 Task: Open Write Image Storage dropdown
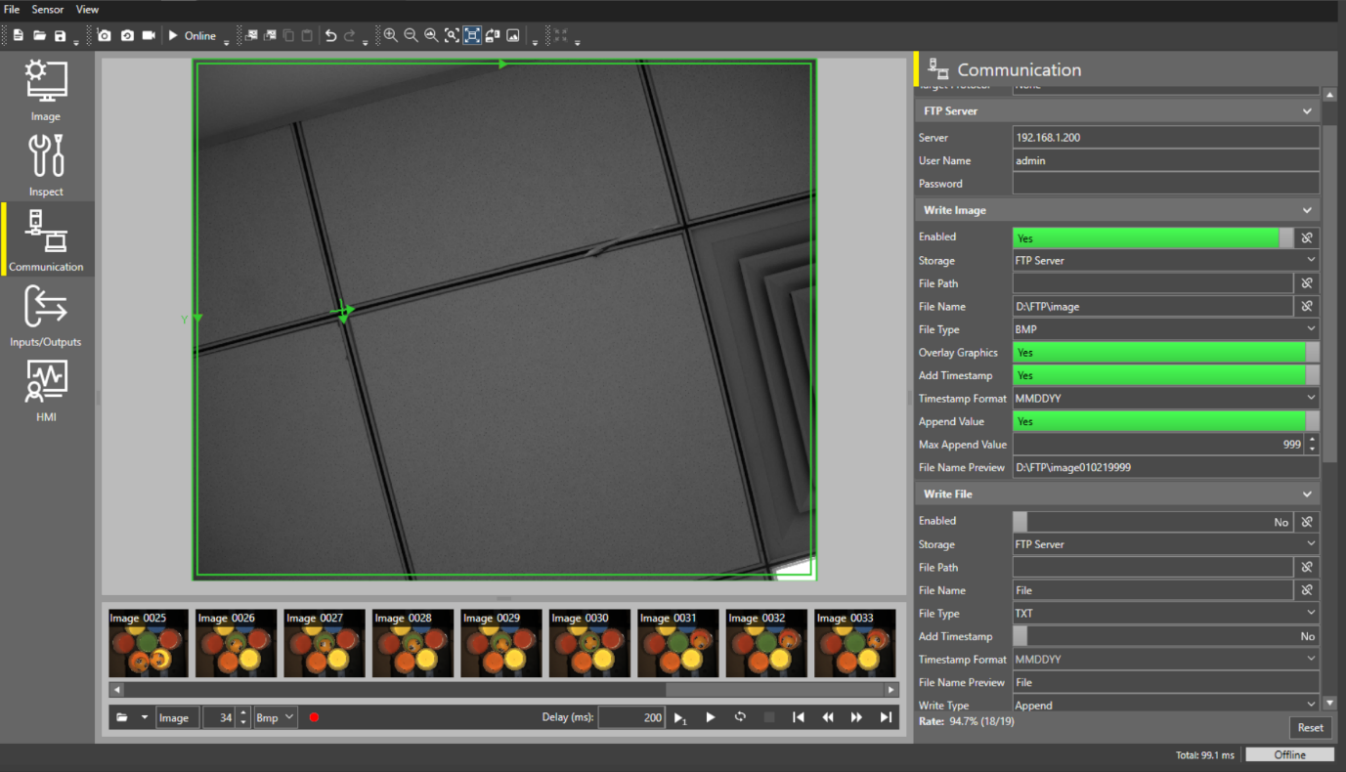point(1166,261)
